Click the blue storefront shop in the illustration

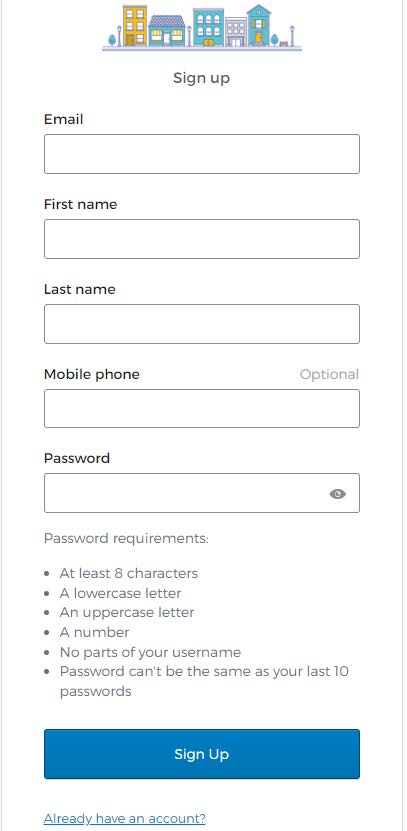point(167,31)
